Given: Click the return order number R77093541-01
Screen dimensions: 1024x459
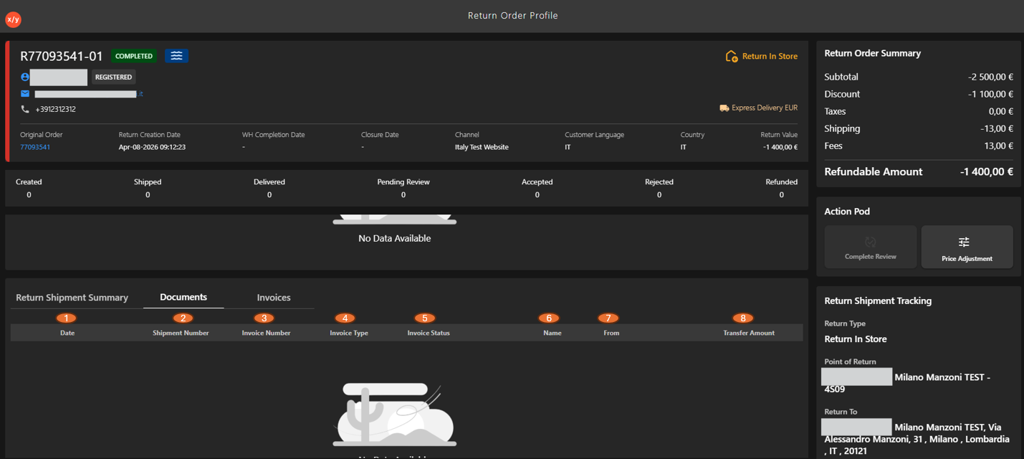Looking at the screenshot, I should (x=61, y=56).
